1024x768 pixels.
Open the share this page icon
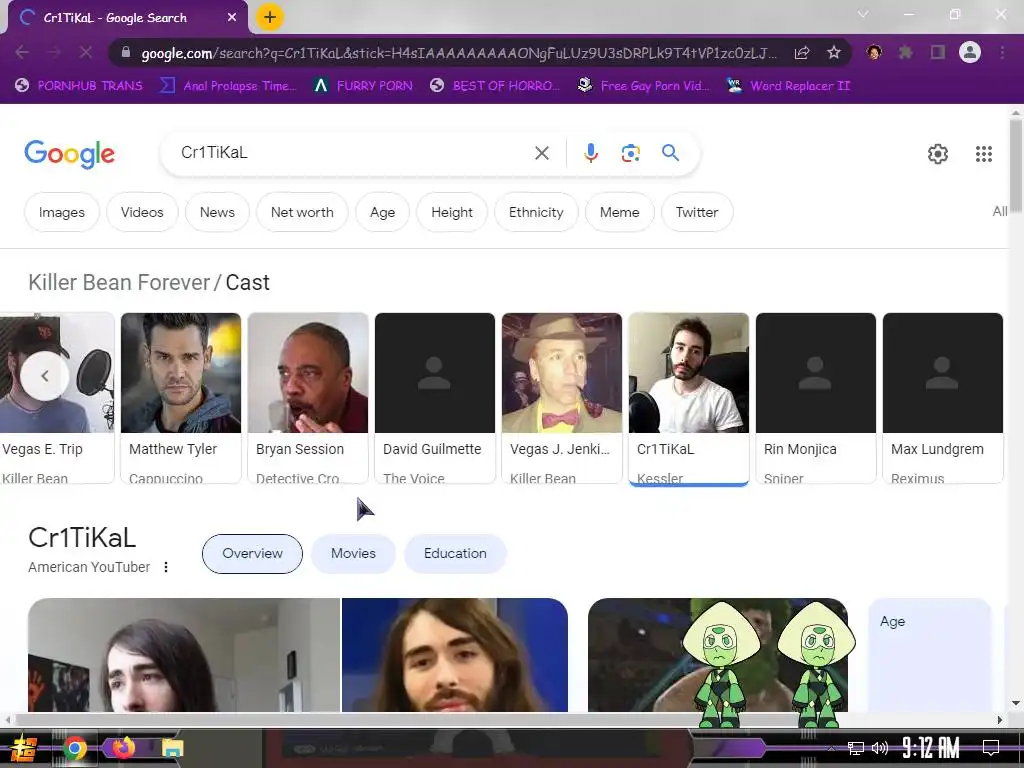pos(802,52)
